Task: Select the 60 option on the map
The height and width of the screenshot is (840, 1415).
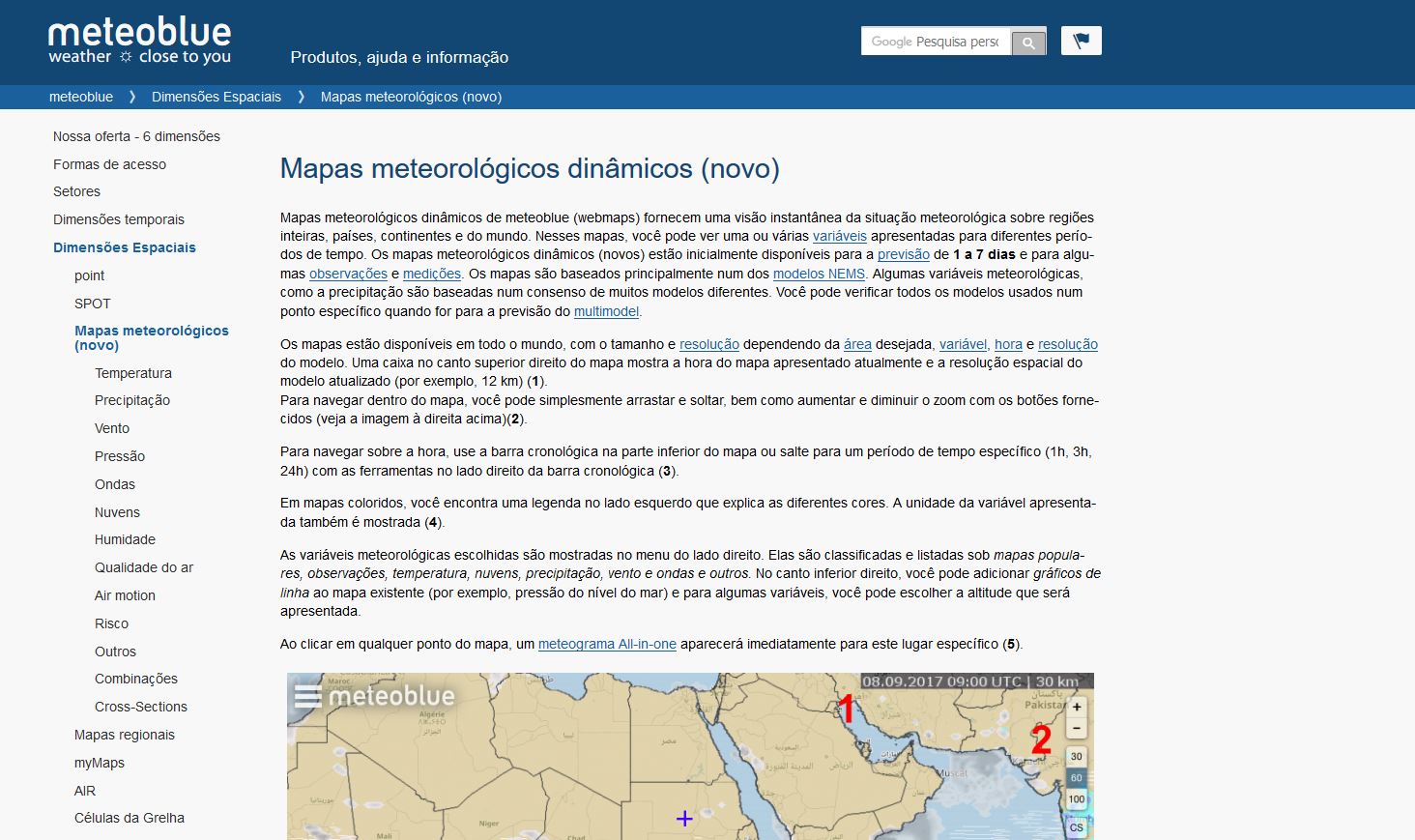Action: point(1077,778)
